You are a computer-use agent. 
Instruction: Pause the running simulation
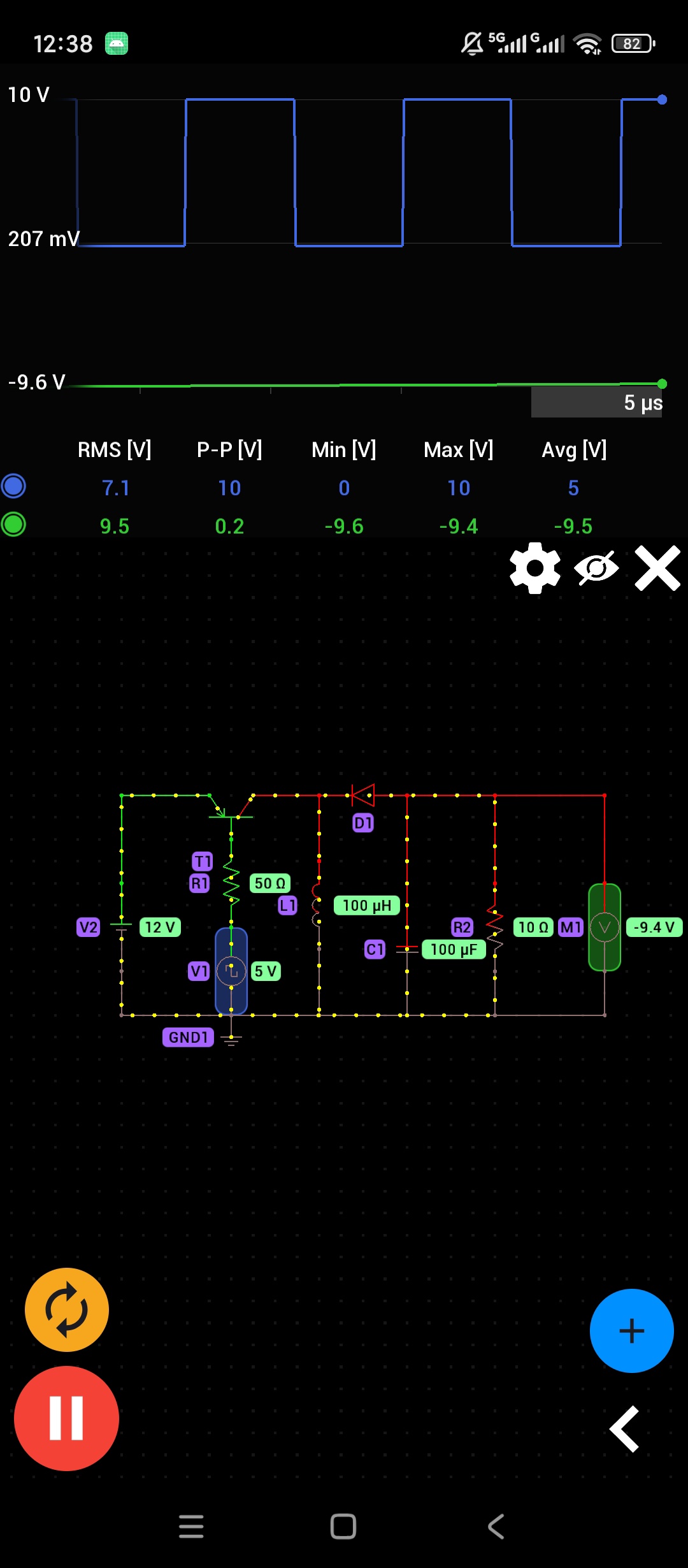pyautogui.click(x=66, y=1418)
